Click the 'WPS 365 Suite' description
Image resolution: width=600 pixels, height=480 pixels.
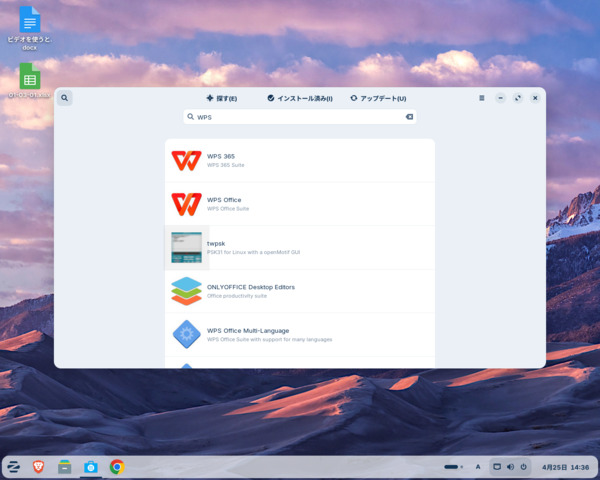click(225, 165)
